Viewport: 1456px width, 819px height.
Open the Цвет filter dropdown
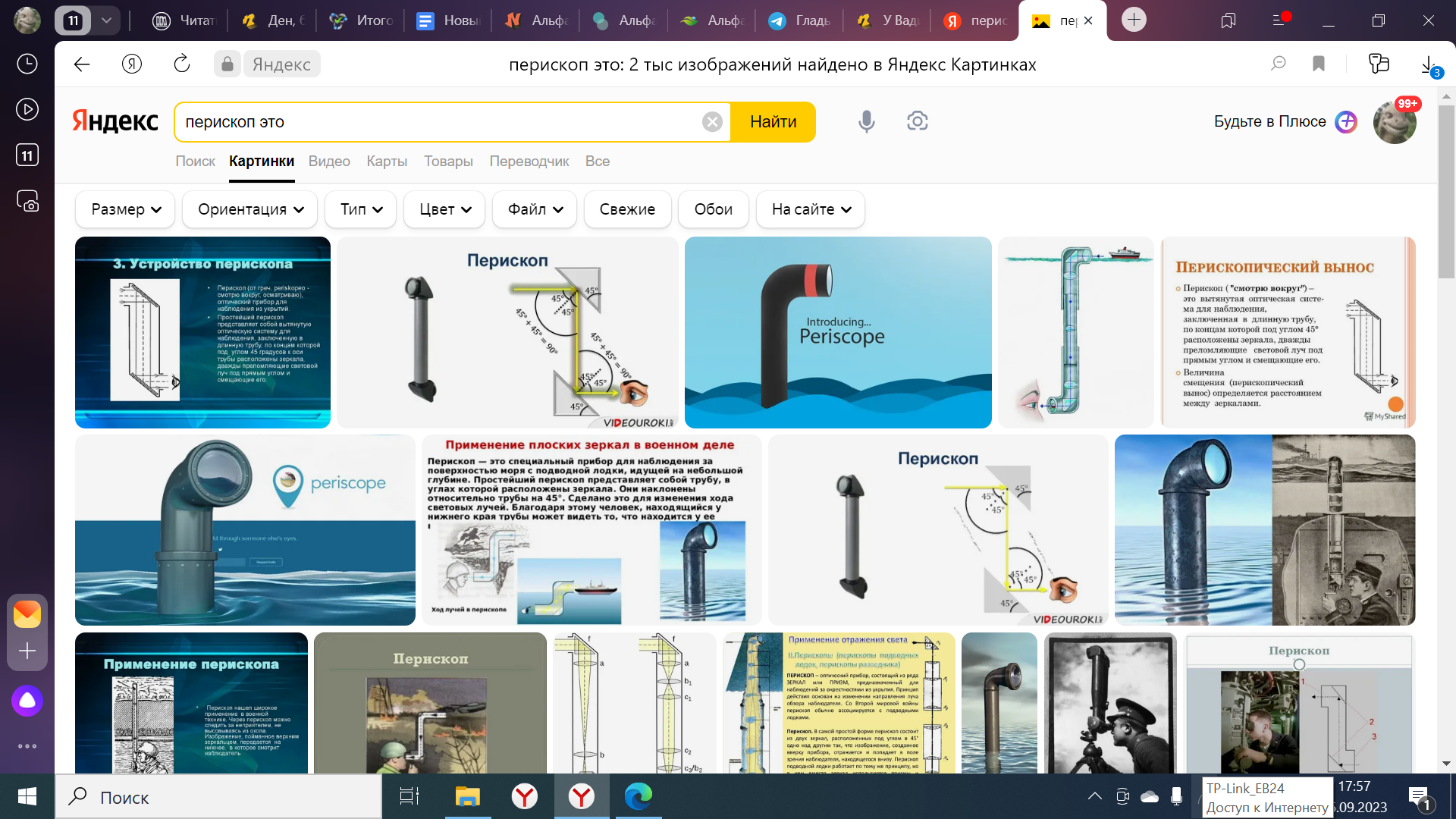445,209
